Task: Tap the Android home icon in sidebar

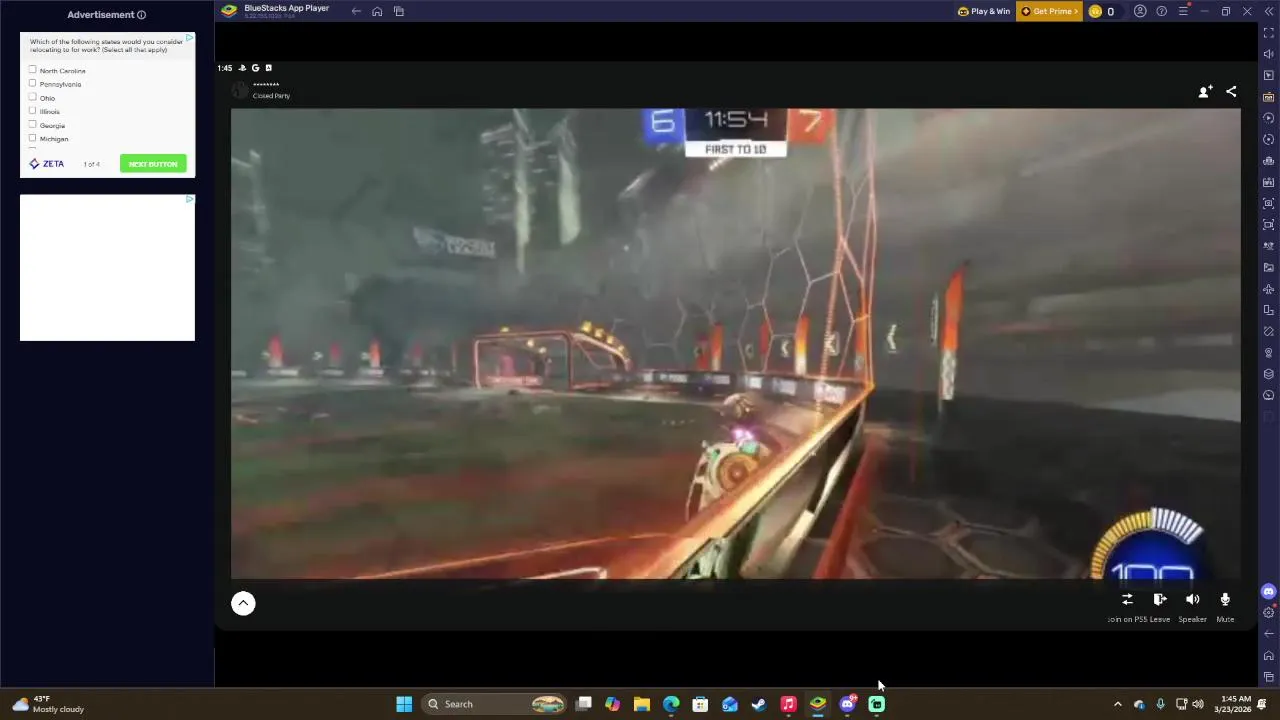Action: pyautogui.click(x=1269, y=656)
